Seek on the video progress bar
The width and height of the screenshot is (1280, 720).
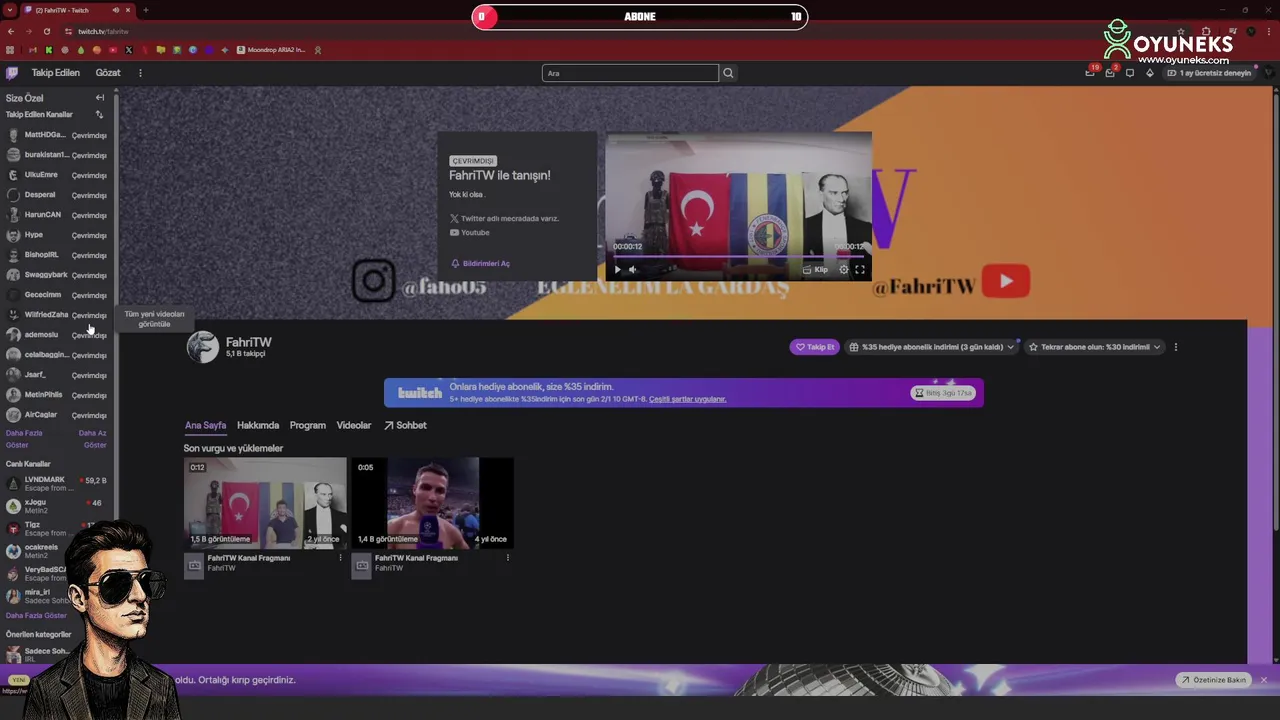pyautogui.click(x=737, y=256)
